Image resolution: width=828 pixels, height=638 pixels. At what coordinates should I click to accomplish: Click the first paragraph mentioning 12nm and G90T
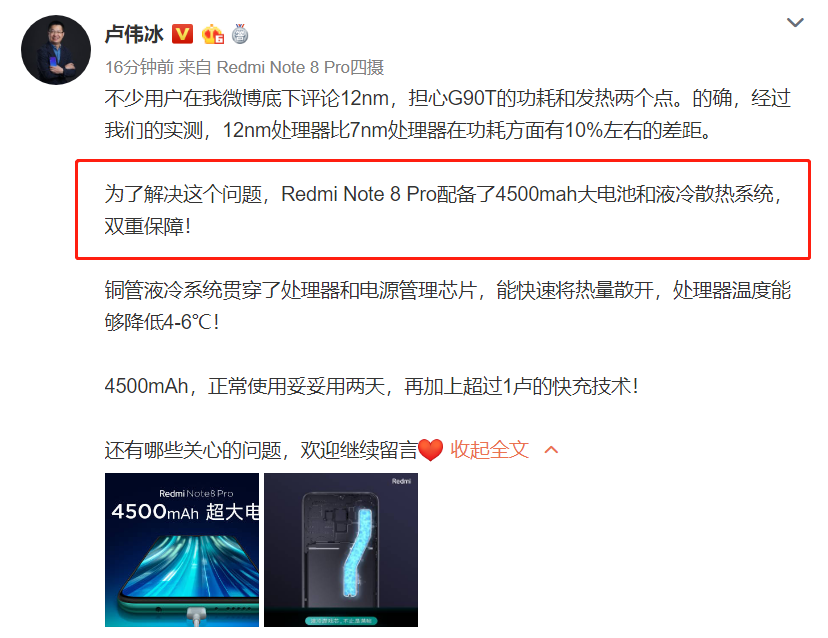447,114
